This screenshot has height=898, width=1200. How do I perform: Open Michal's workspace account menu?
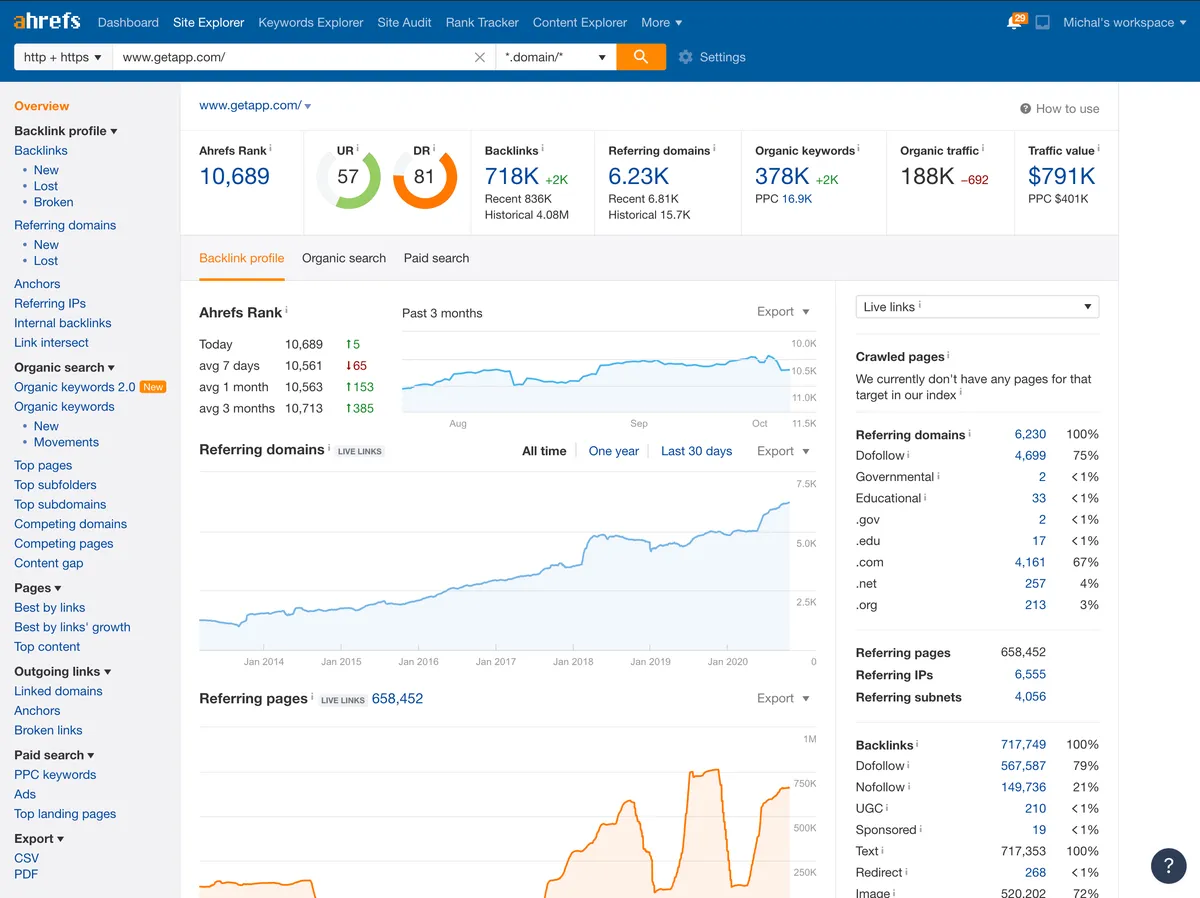click(1125, 22)
